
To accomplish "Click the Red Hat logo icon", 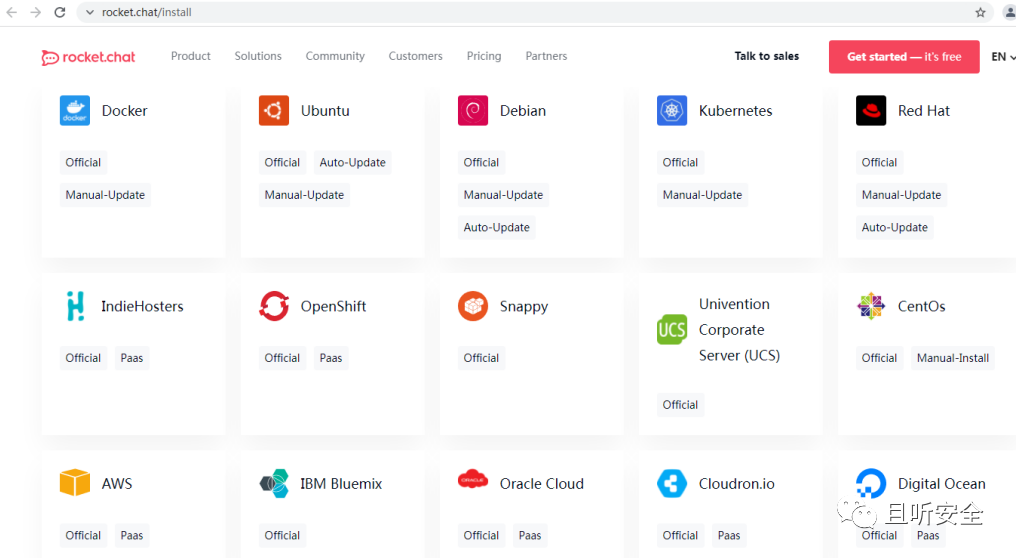I will [x=870, y=110].
